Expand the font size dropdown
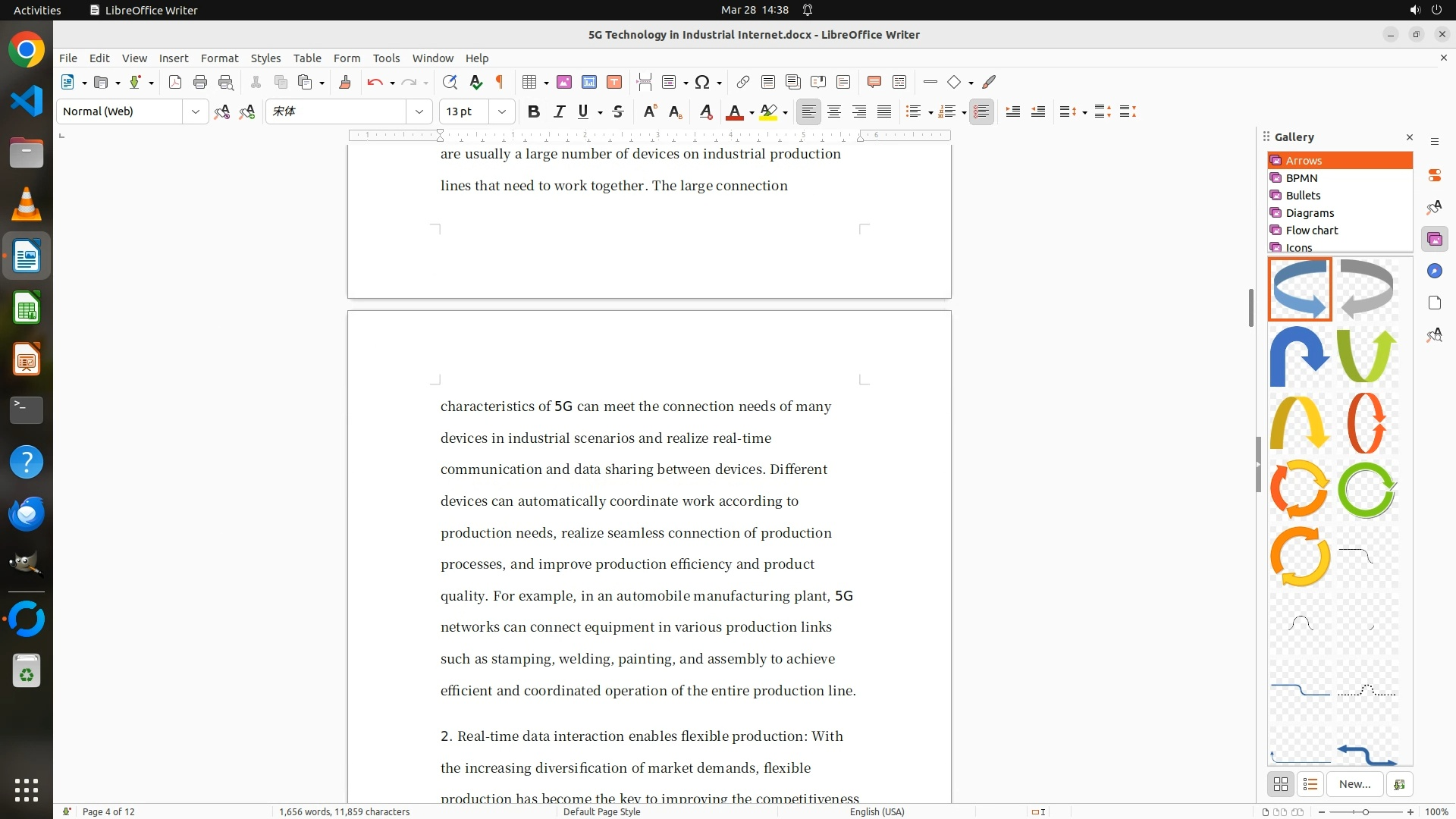This screenshot has width=1456, height=819. [501, 112]
